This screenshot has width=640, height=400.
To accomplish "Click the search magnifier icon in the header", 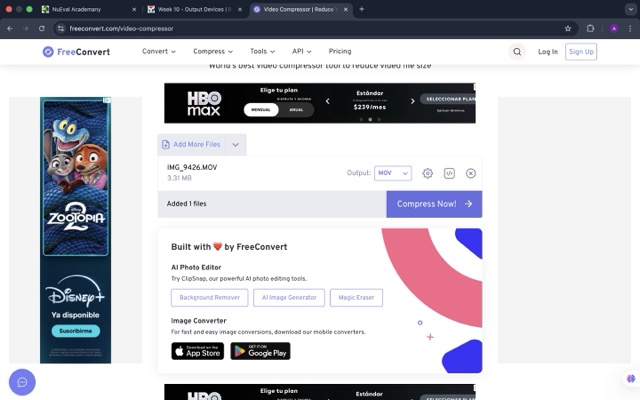I will click(x=517, y=52).
